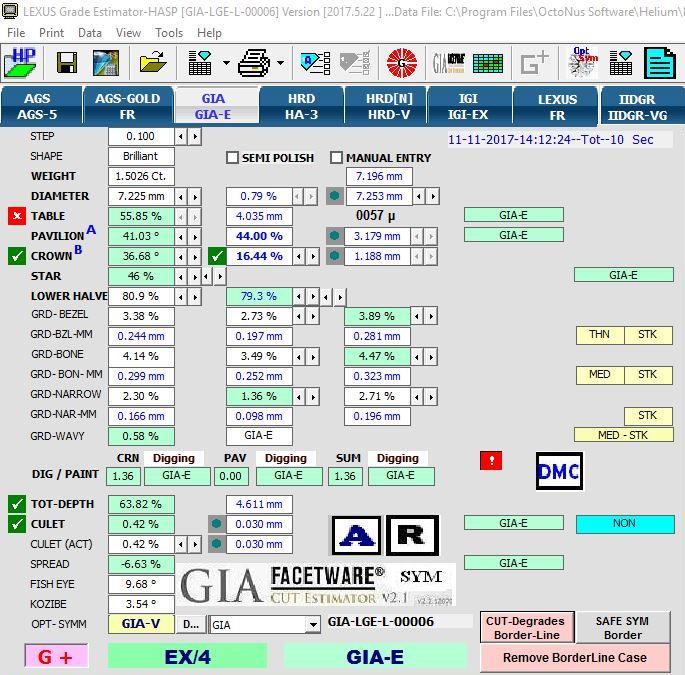Increase CULET (ACT) 0.42 % right arrow
This screenshot has height=675, width=685.
click(195, 544)
